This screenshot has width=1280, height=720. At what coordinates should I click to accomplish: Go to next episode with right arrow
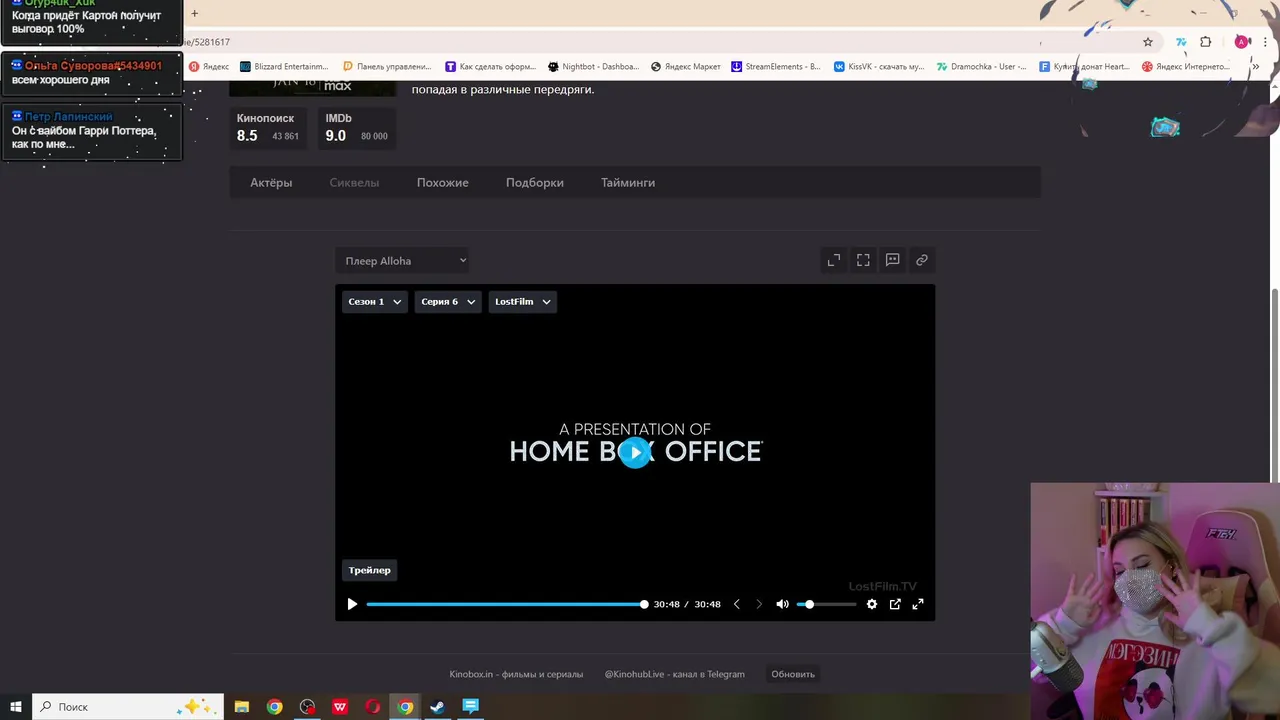tap(759, 604)
